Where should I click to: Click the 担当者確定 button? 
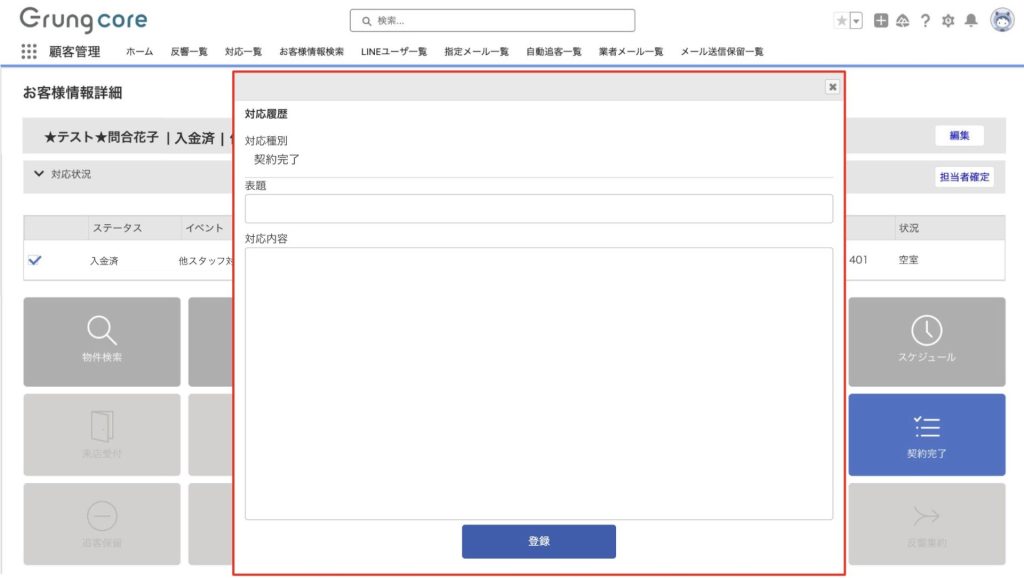pos(964,177)
